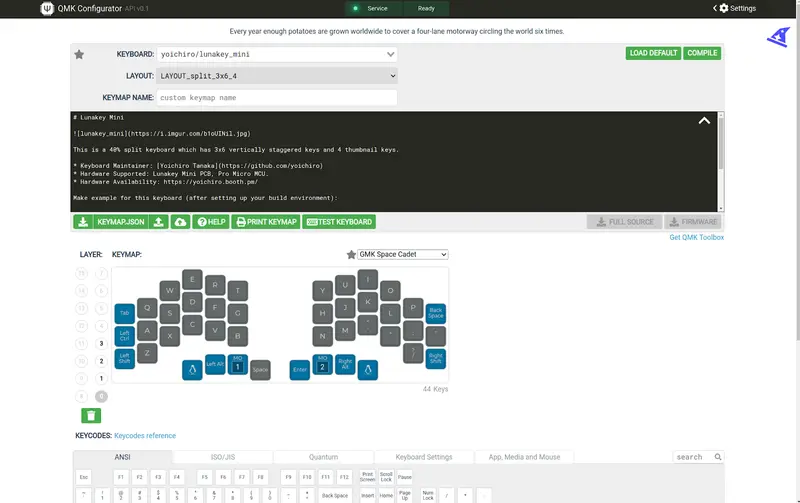Click the left penguin GUI key
The image size is (800, 503).
pyautogui.click(x=192, y=370)
